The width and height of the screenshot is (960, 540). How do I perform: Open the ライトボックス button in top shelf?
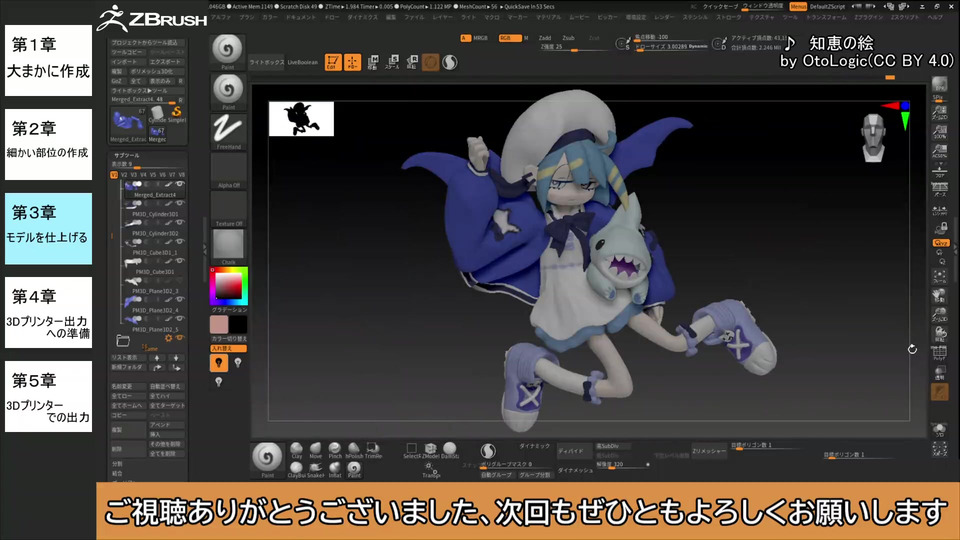[x=266, y=62]
